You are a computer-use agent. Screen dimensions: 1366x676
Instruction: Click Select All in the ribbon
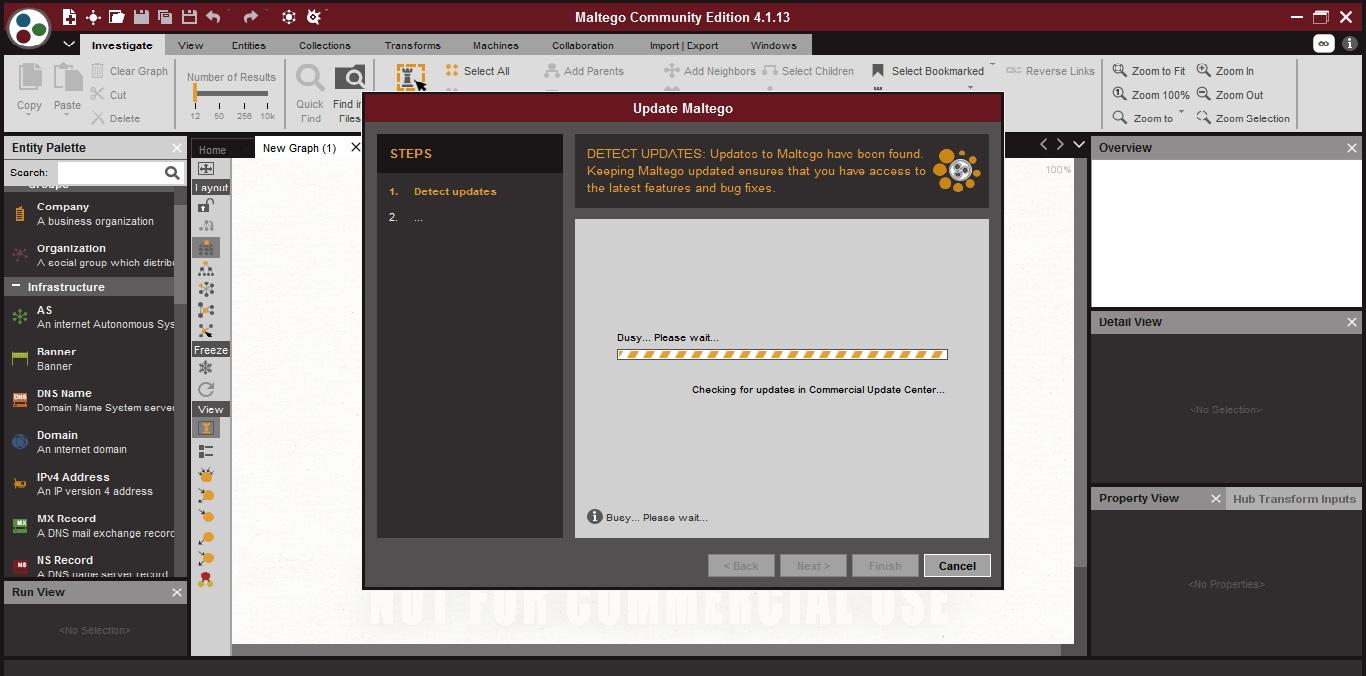[x=477, y=71]
